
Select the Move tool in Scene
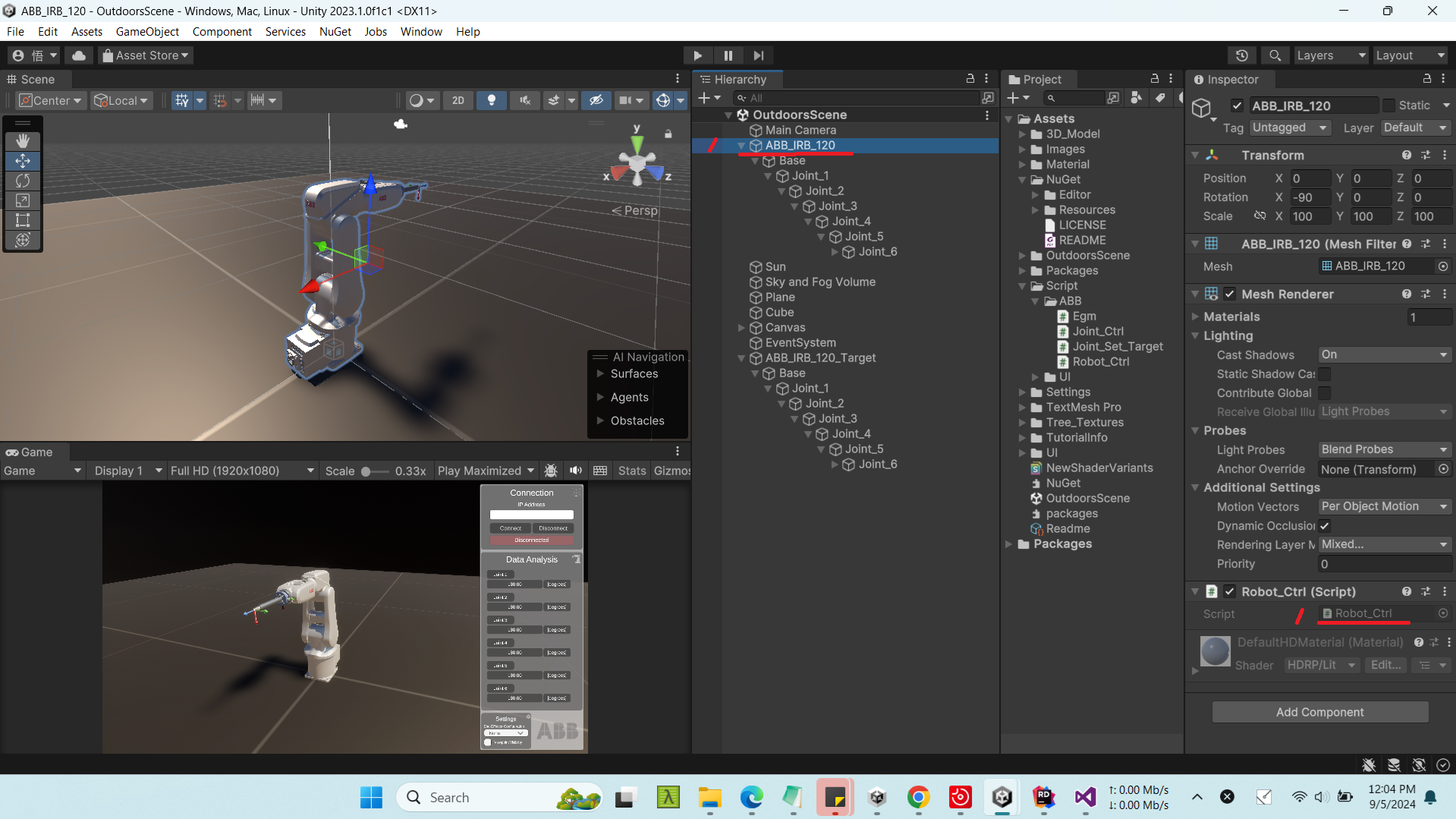[23, 161]
